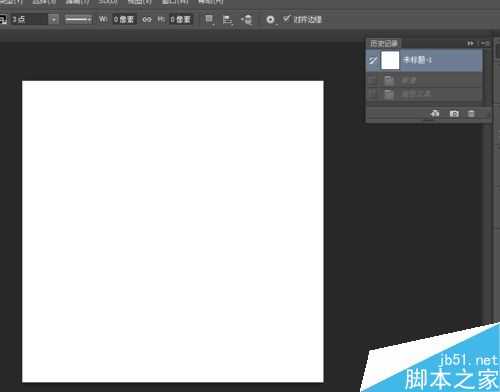Create new snapshot camera icon
The width and height of the screenshot is (500, 392).
pos(454,114)
